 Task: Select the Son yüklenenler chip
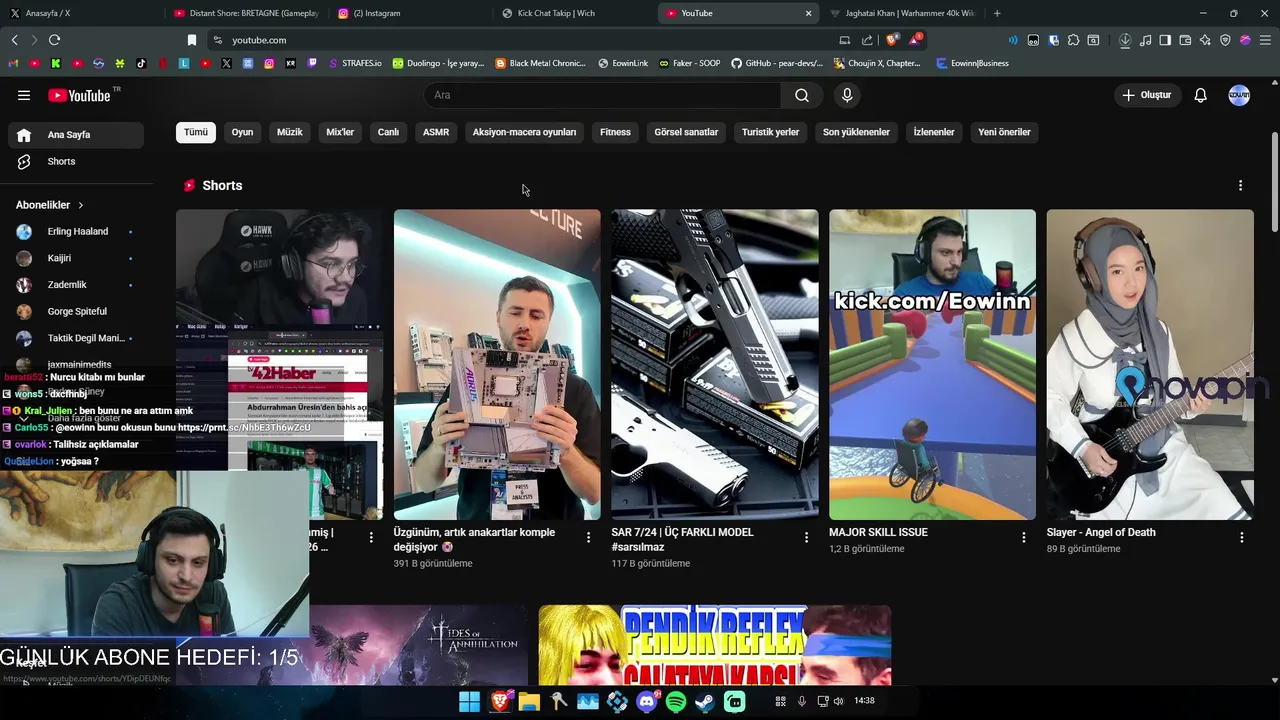pos(856,132)
